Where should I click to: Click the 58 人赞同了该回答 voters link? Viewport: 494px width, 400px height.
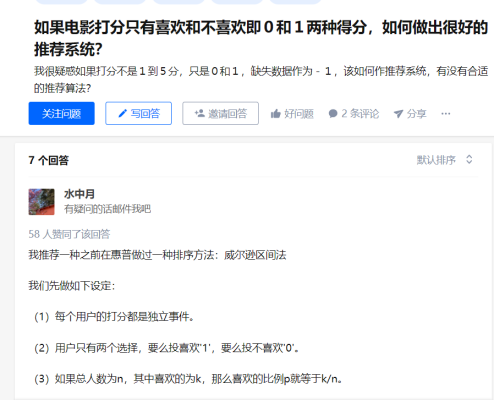69,234
